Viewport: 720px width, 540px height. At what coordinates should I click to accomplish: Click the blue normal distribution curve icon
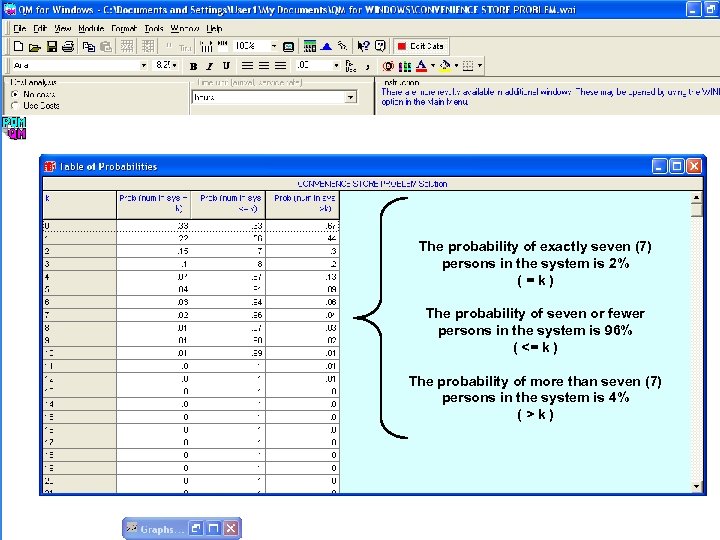point(326,46)
